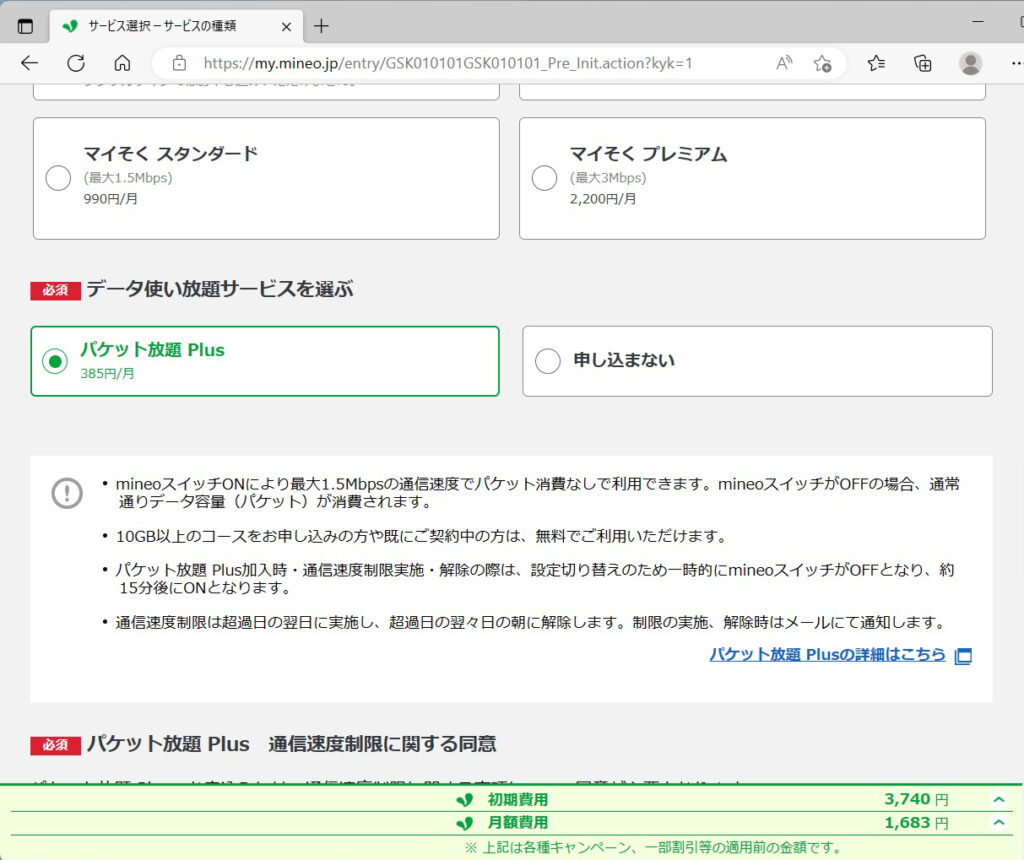Open the Collections panel
This screenshot has width=1024, height=860.
[x=923, y=63]
